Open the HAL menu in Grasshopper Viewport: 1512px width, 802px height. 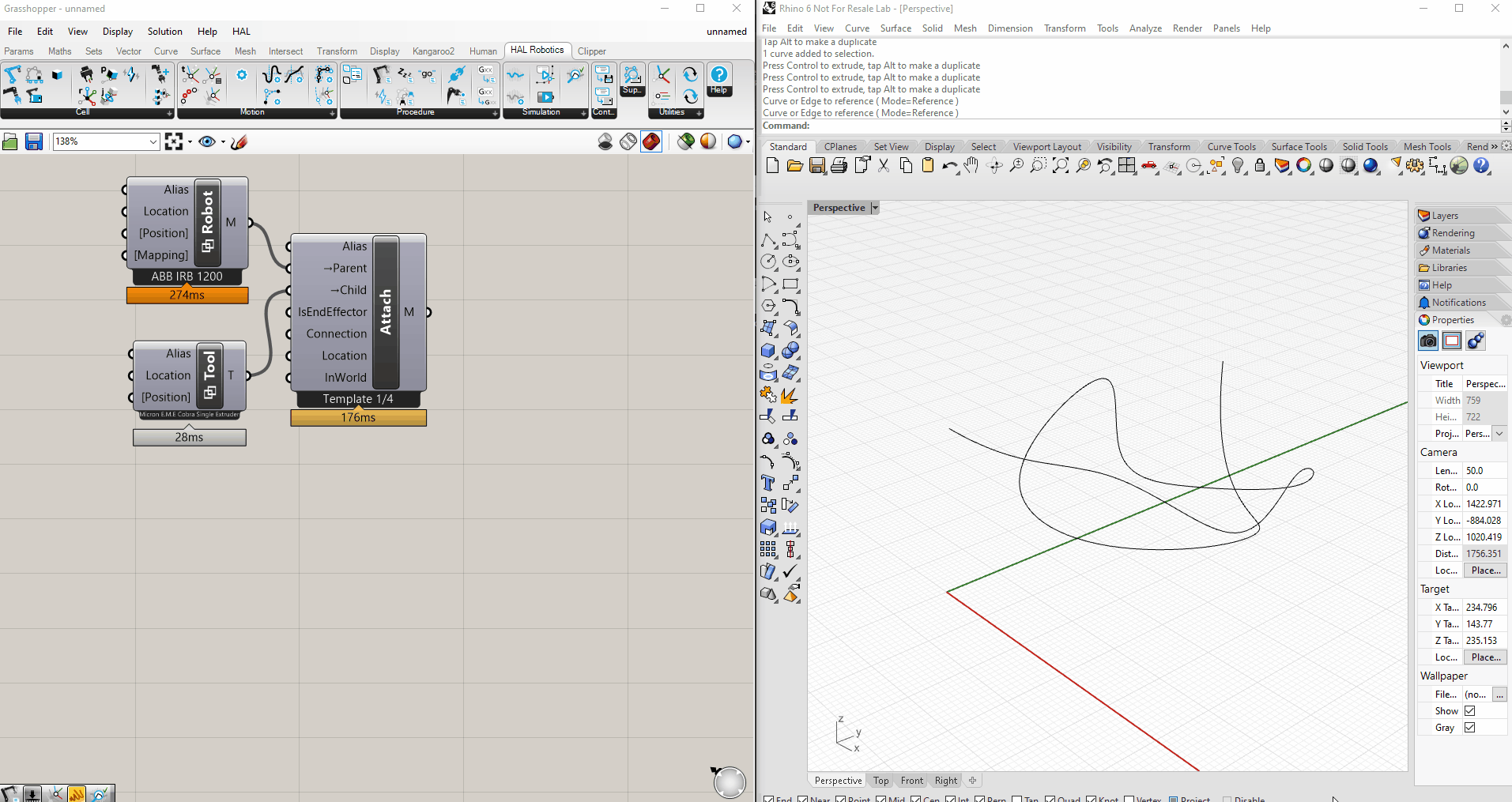[x=241, y=32]
